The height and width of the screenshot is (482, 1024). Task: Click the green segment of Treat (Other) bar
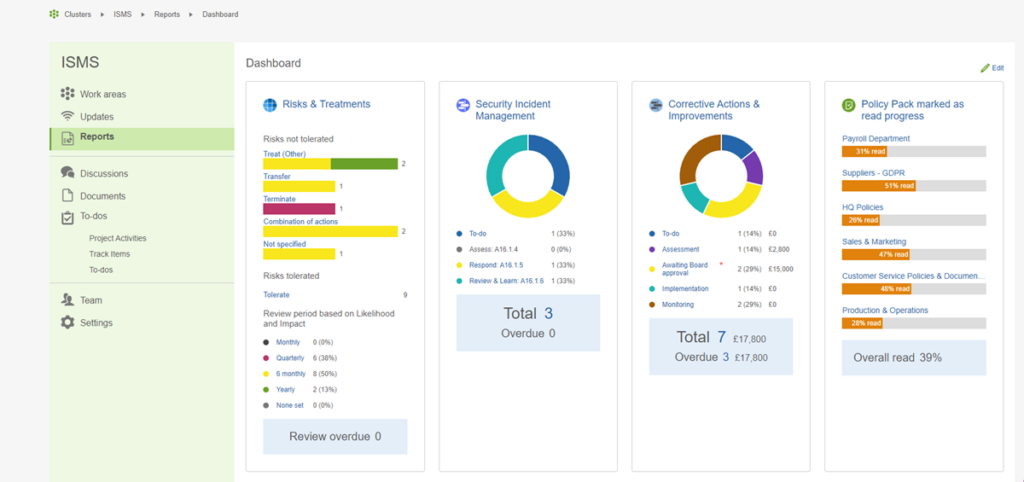point(364,164)
